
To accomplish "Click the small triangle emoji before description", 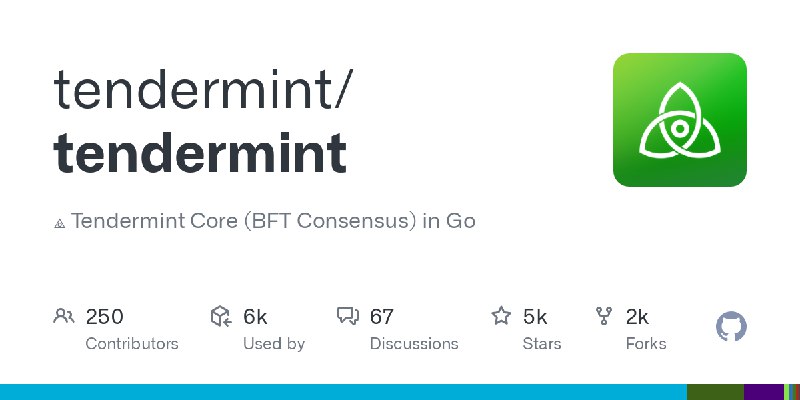I will pos(59,222).
